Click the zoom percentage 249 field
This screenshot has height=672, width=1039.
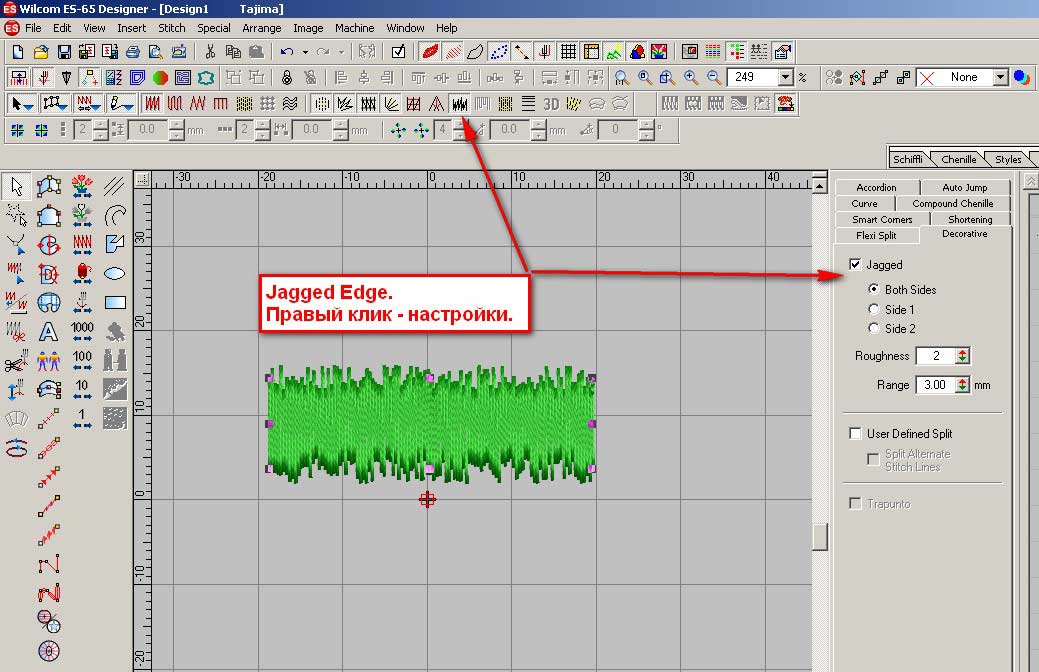(753, 78)
